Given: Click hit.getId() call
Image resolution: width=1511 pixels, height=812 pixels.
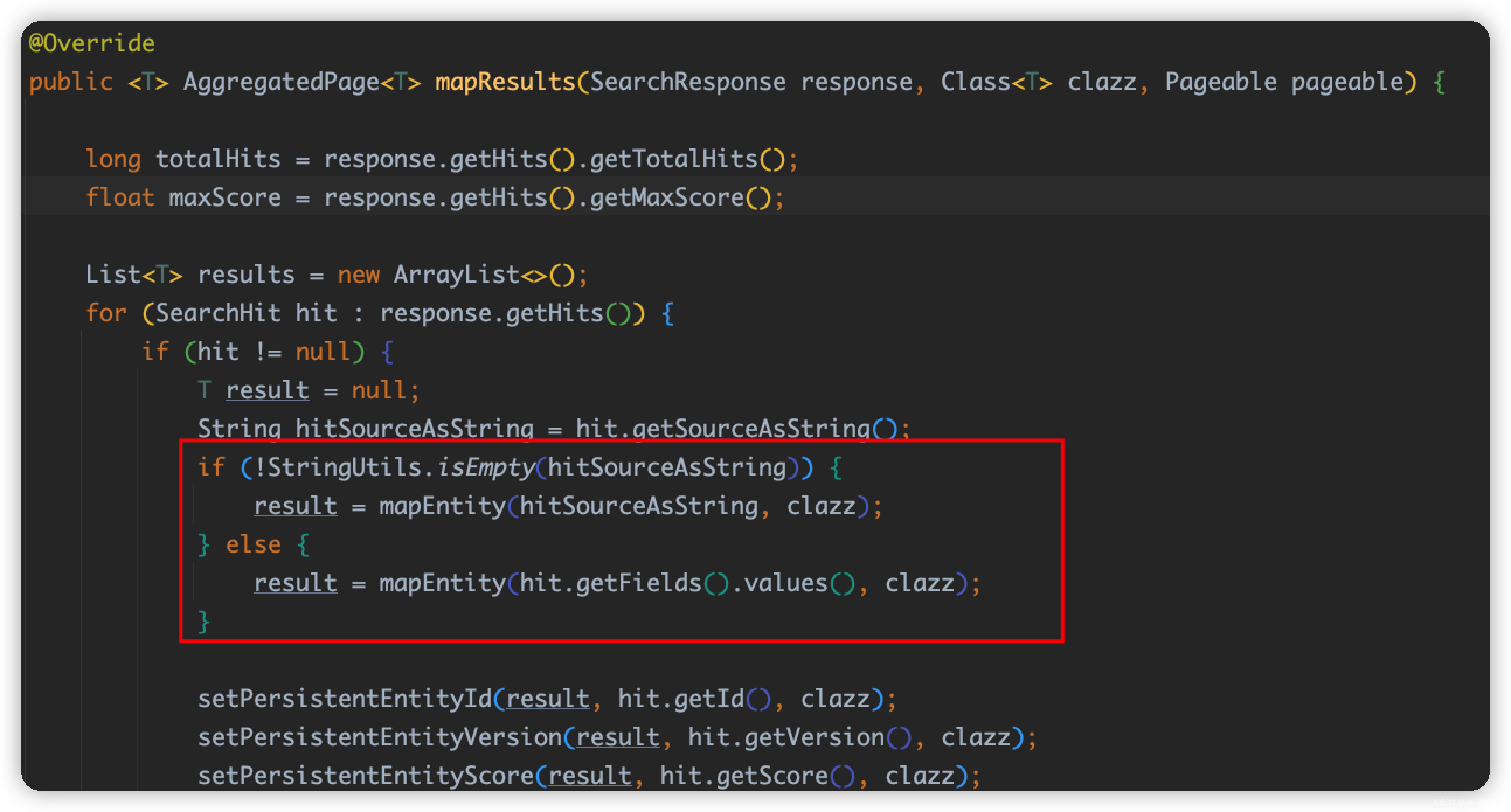Looking at the screenshot, I should (x=694, y=699).
